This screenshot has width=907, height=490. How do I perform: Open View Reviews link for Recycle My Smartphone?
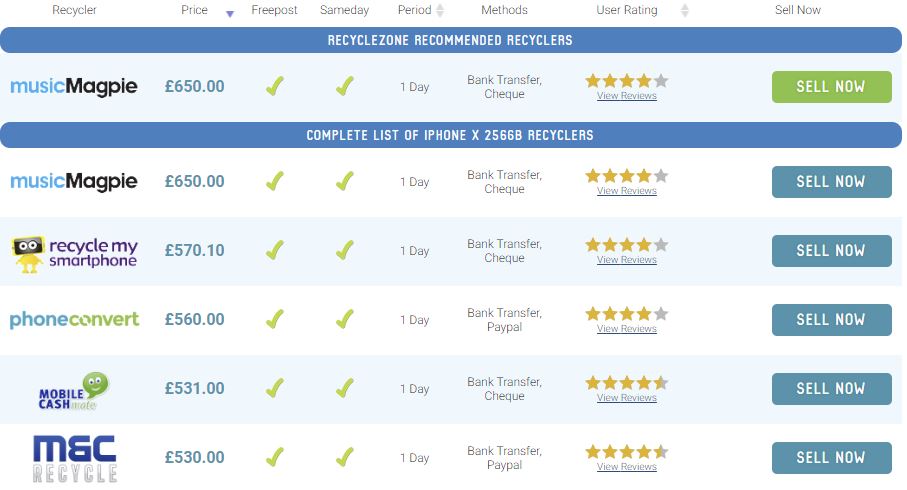pyautogui.click(x=626, y=260)
